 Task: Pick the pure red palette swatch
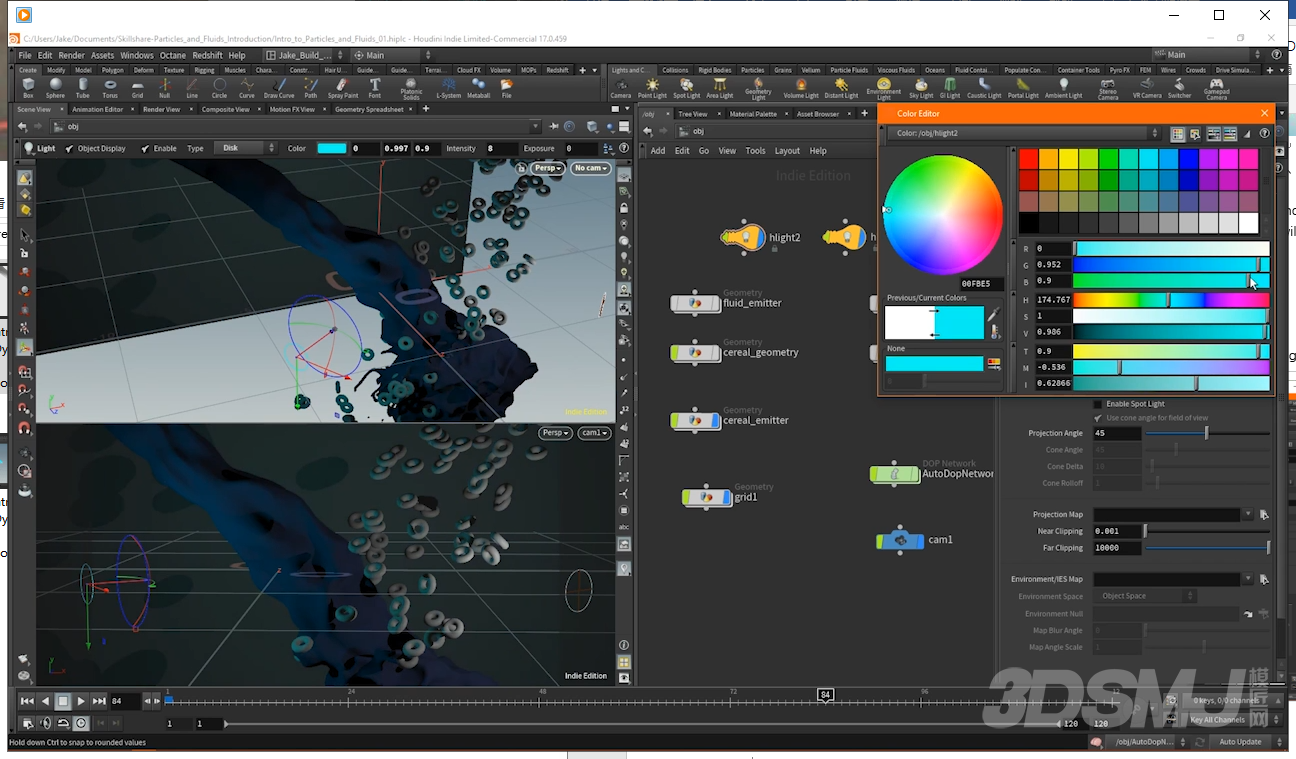point(1029,159)
